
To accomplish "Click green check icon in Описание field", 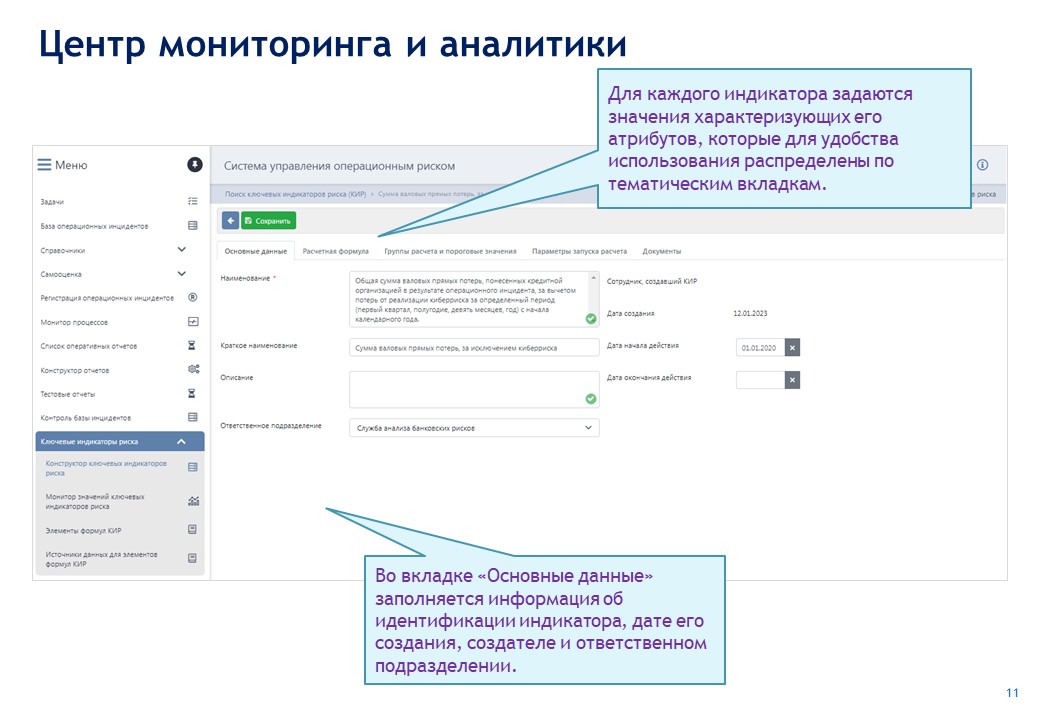I will coord(591,398).
